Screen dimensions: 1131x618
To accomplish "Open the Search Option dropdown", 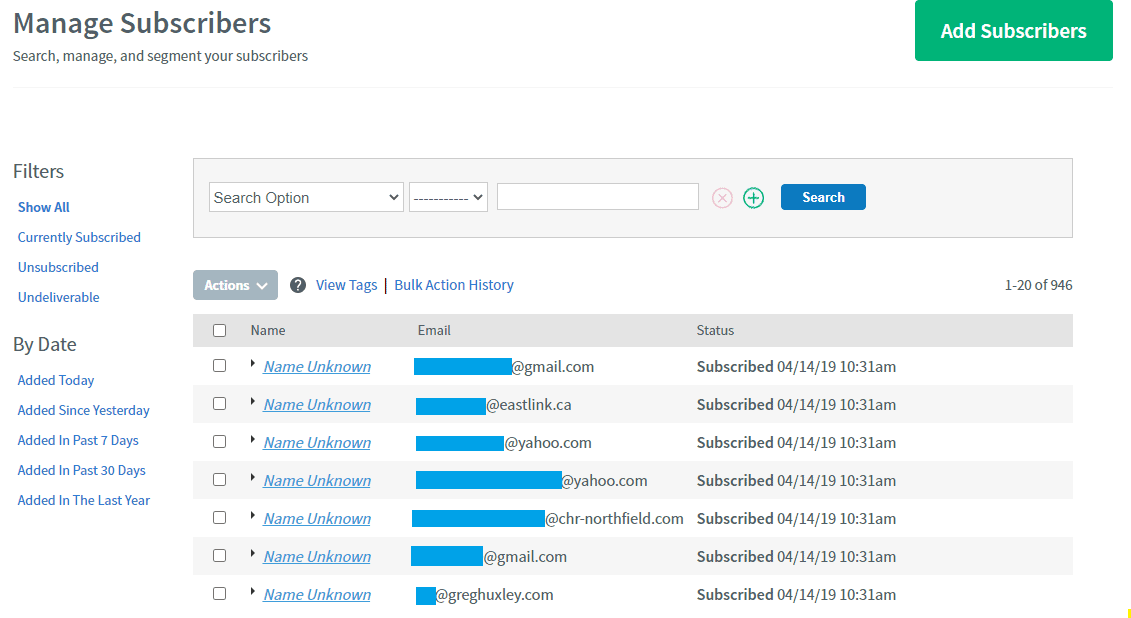I will tap(305, 197).
